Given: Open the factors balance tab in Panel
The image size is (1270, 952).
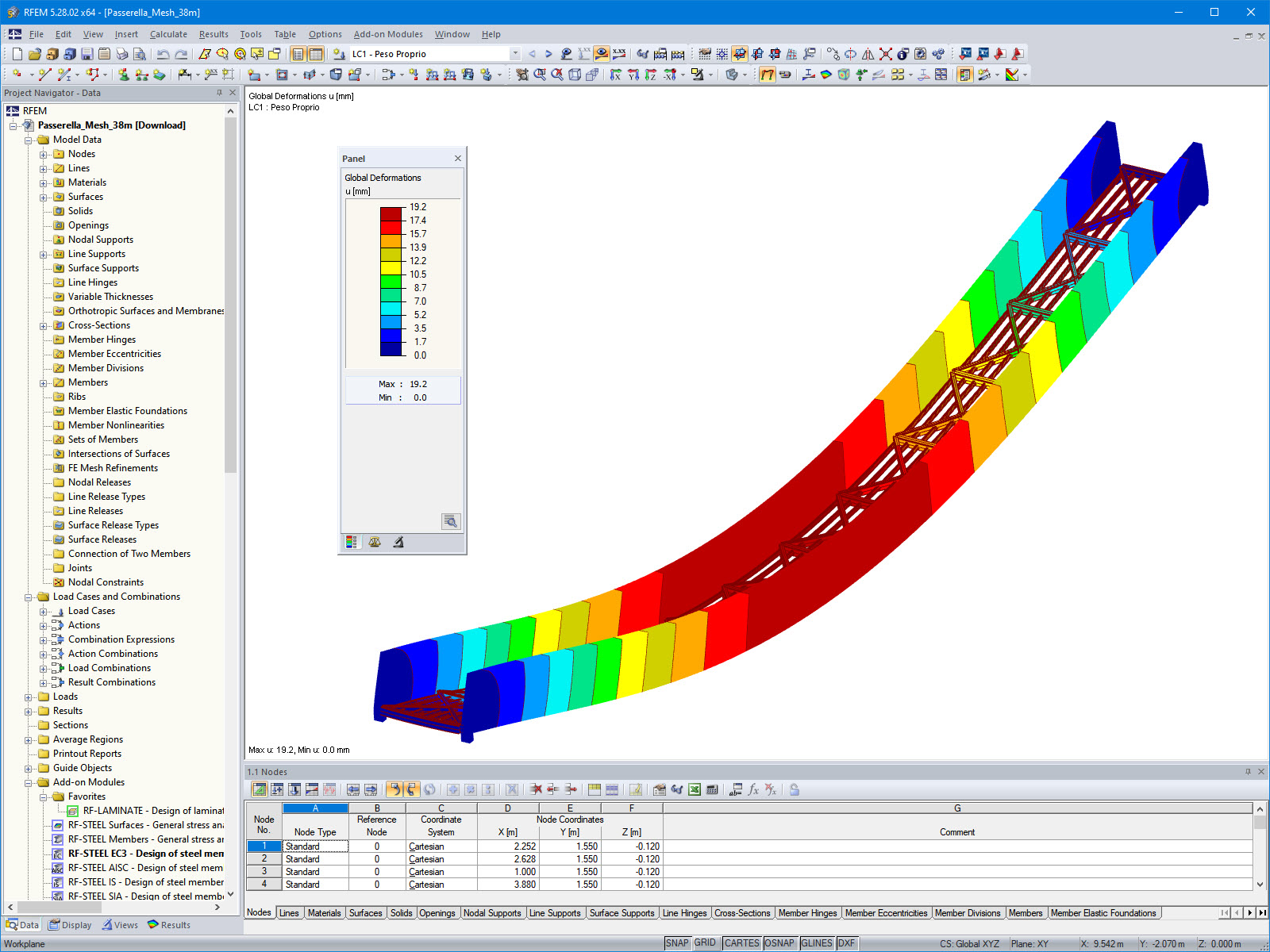Looking at the screenshot, I should (375, 542).
